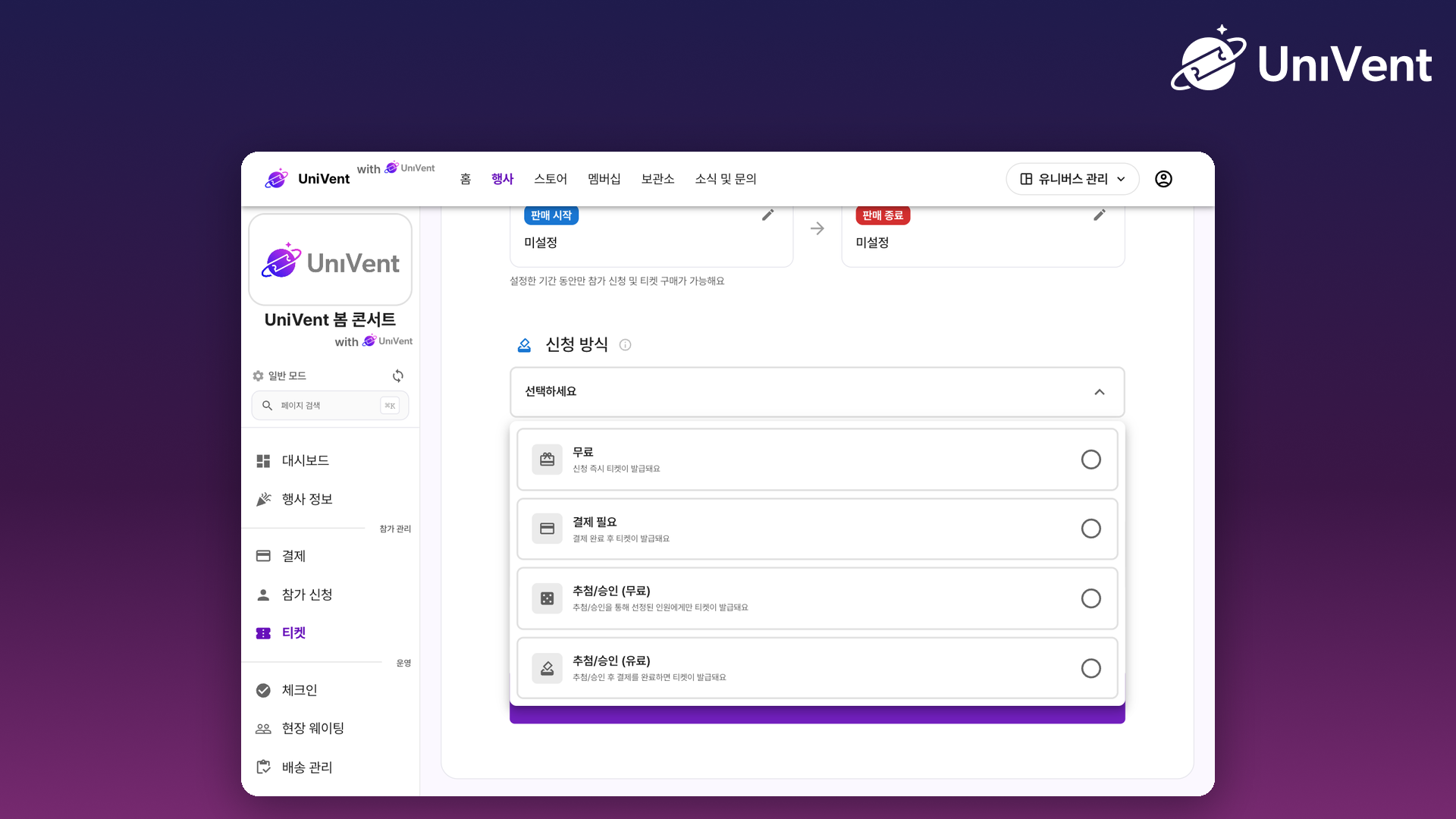Select the 추첨/승인 (무료) radio button
The height and width of the screenshot is (819, 1456).
(x=1090, y=598)
